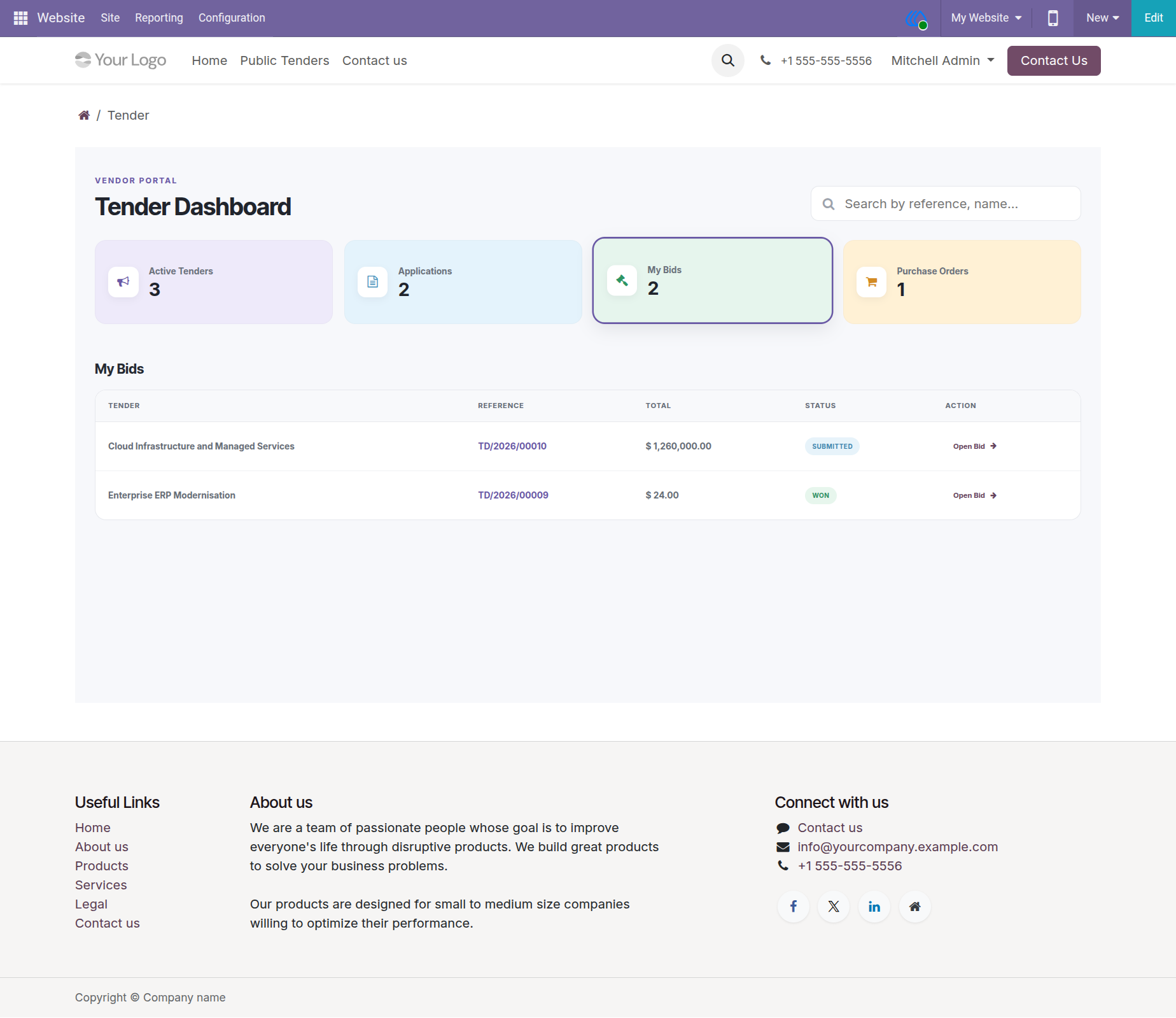Open the X social icon
This screenshot has width=1176, height=1018.
pyautogui.click(x=834, y=907)
